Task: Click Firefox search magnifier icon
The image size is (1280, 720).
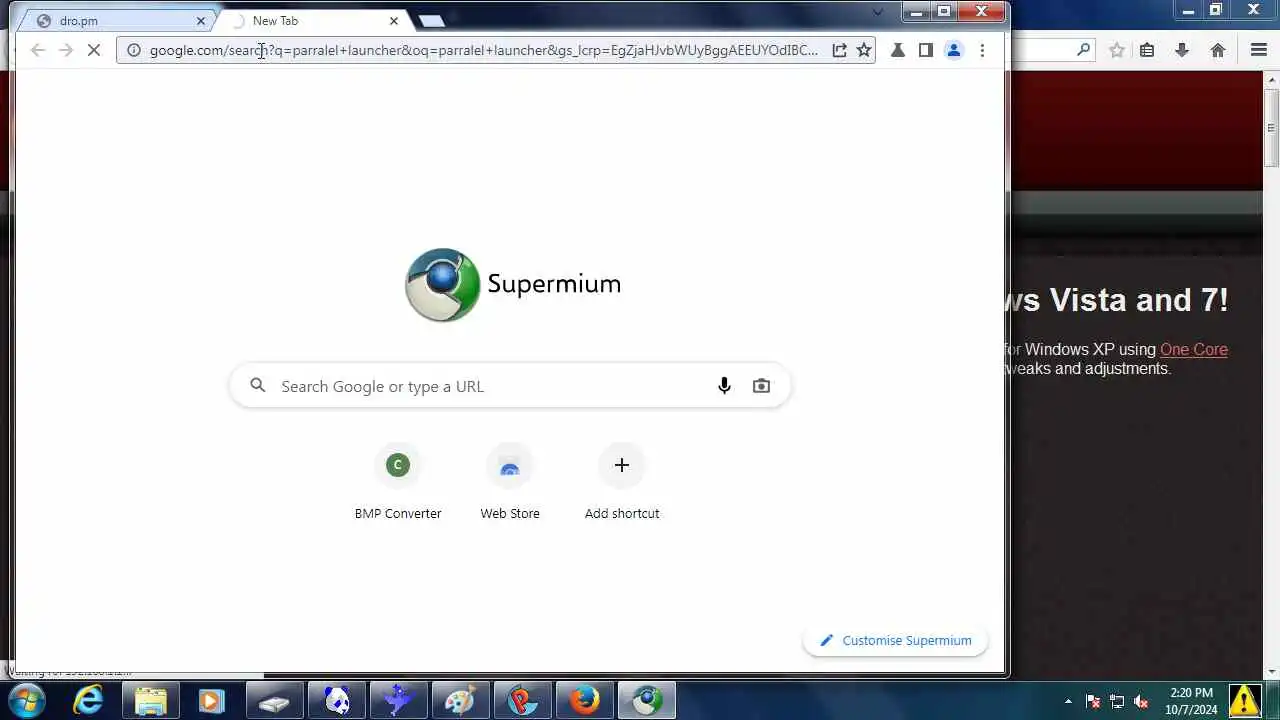Action: coord(1084,50)
